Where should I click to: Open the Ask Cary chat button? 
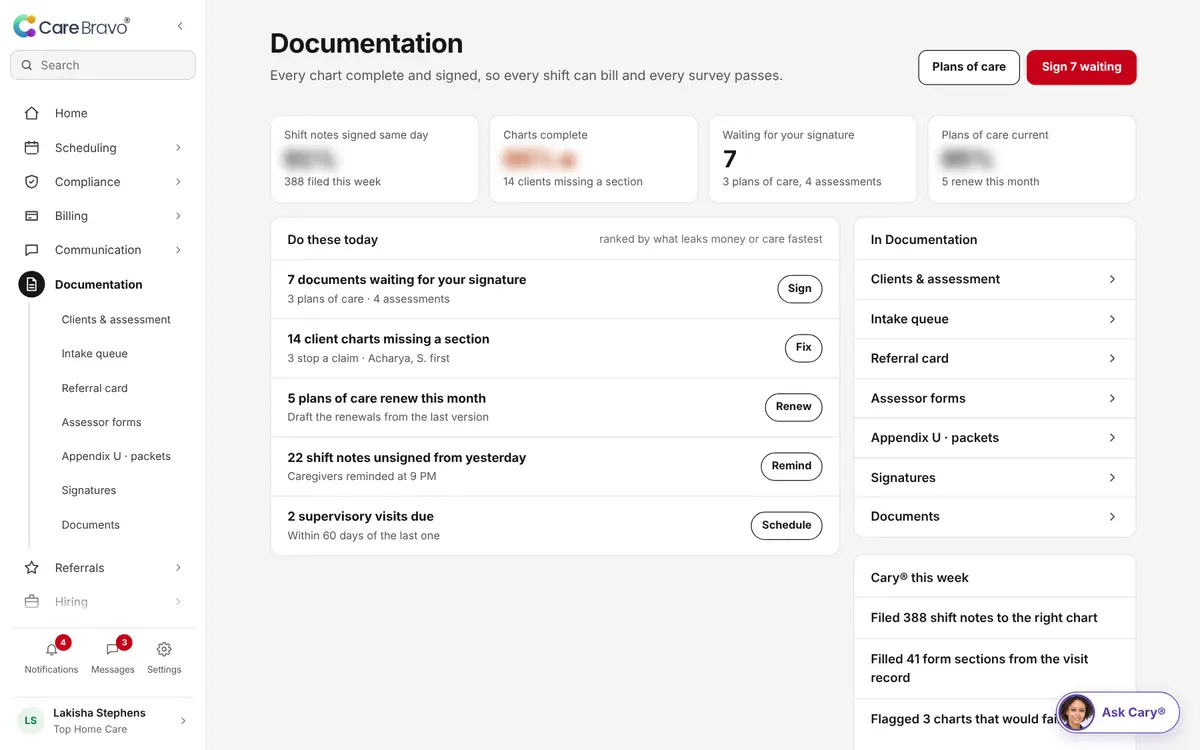[1118, 713]
